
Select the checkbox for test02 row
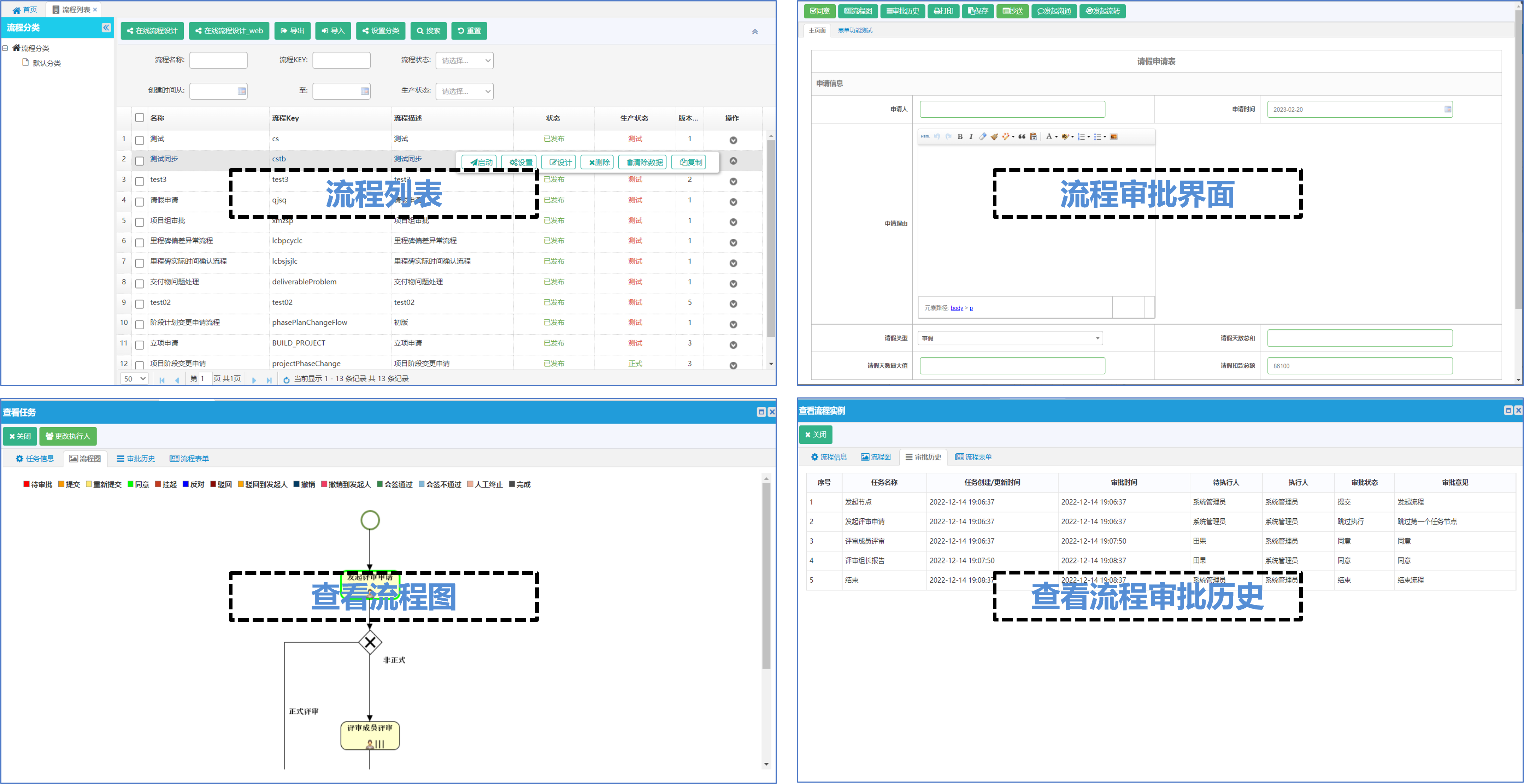coord(140,304)
